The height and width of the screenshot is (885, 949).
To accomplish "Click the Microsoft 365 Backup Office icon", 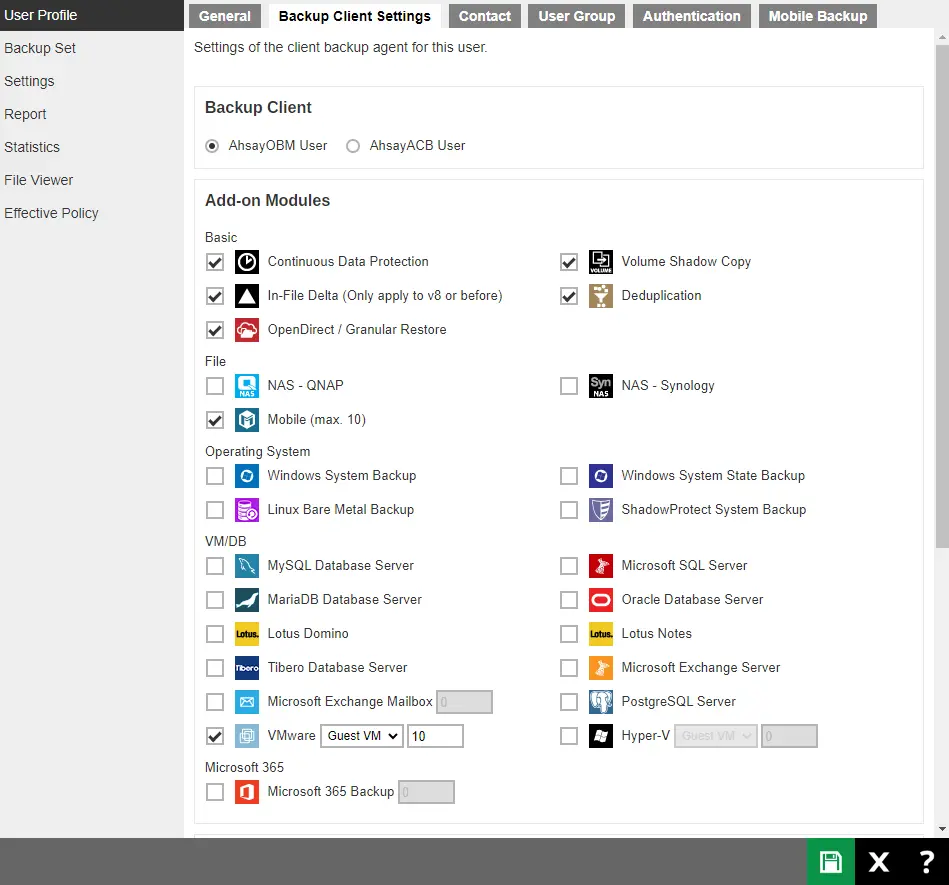I will coord(247,792).
